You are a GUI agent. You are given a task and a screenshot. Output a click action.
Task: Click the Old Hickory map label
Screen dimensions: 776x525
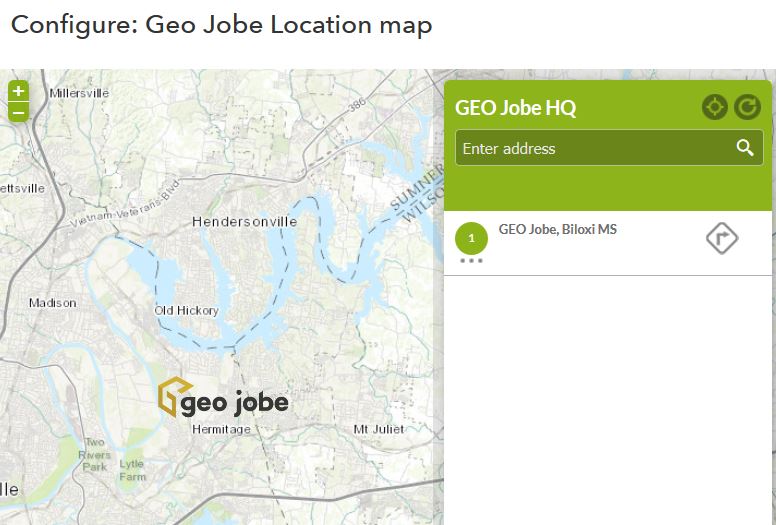pyautogui.click(x=186, y=311)
